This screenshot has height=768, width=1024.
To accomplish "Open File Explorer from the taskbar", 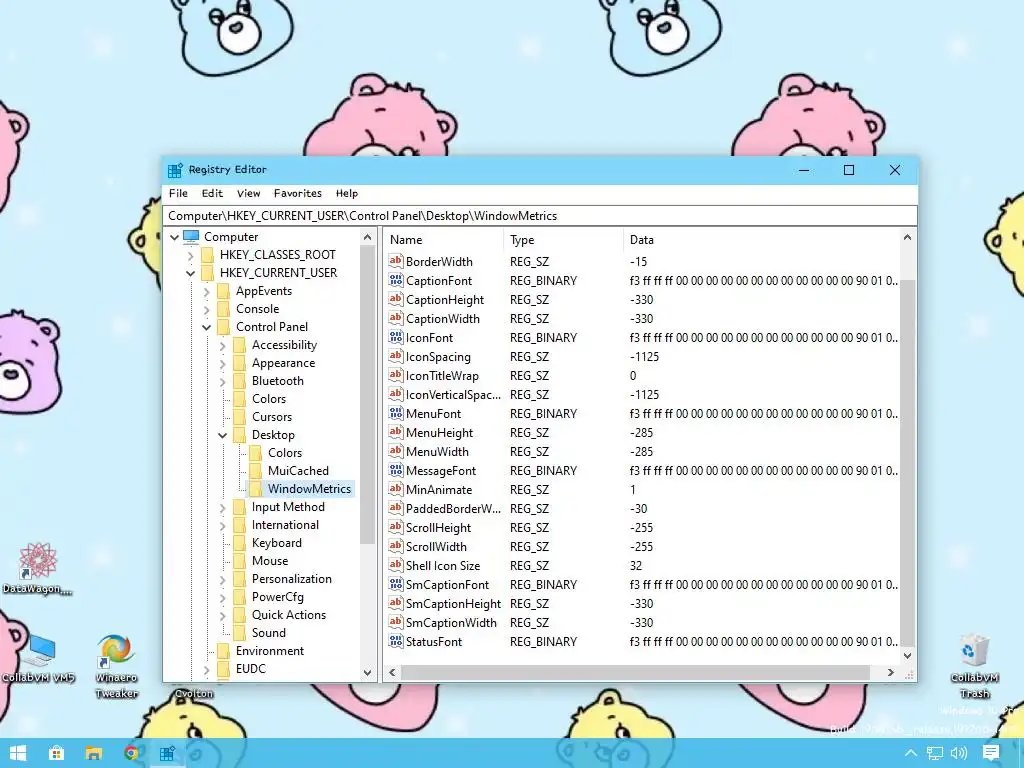I will coord(93,753).
